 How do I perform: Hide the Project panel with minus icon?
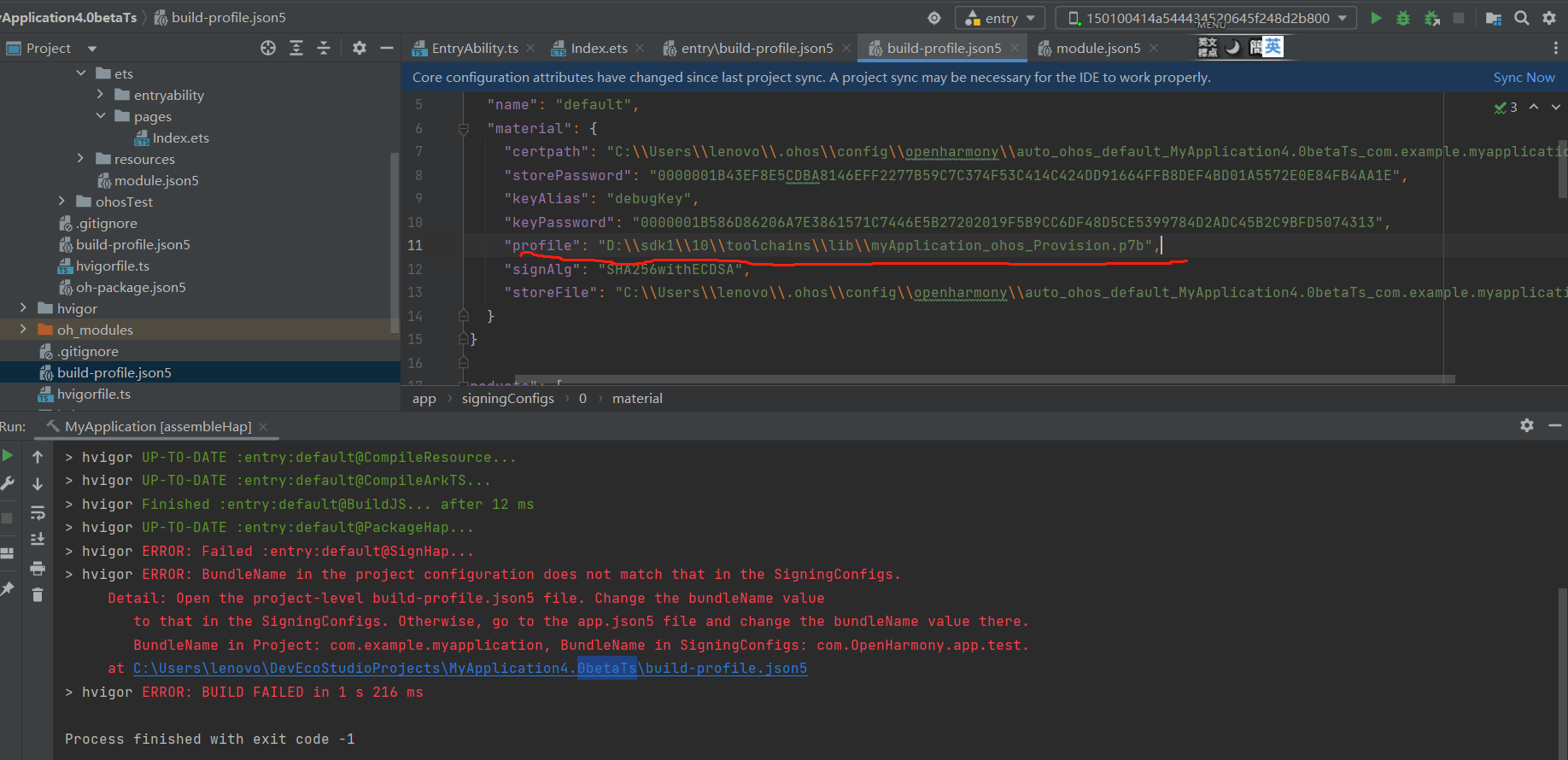click(387, 48)
